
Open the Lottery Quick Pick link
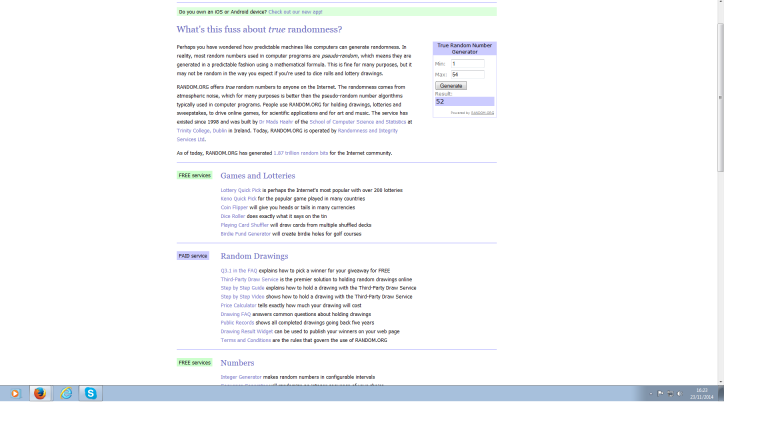(x=240, y=190)
